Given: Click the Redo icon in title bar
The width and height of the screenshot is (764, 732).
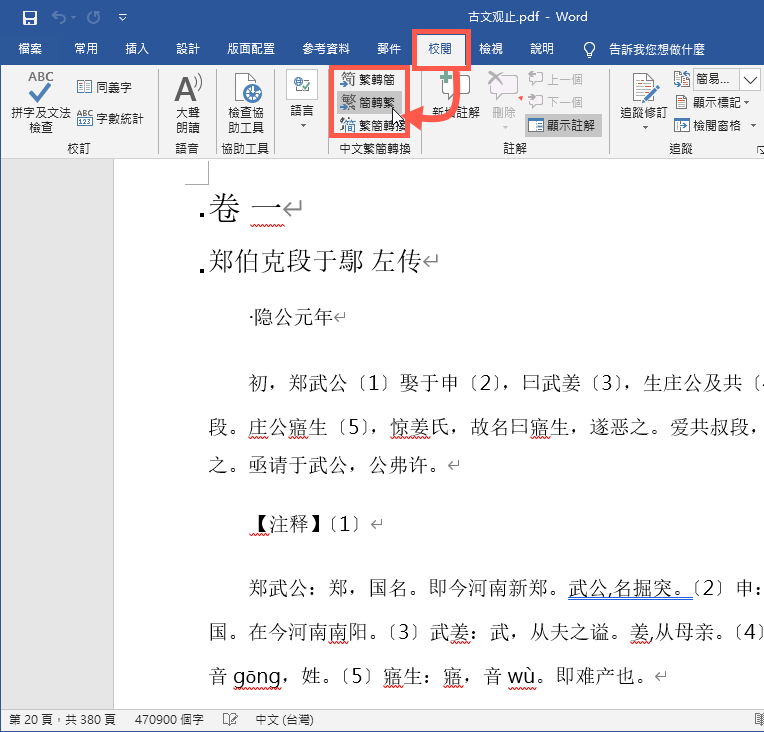Looking at the screenshot, I should 94,18.
